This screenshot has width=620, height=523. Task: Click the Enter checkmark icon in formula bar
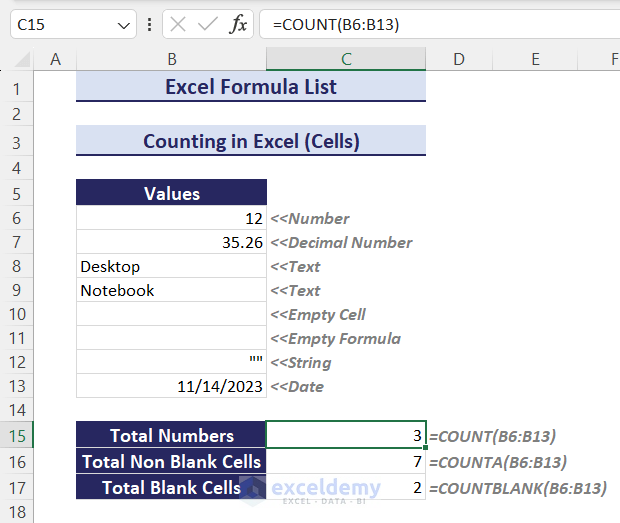208,25
